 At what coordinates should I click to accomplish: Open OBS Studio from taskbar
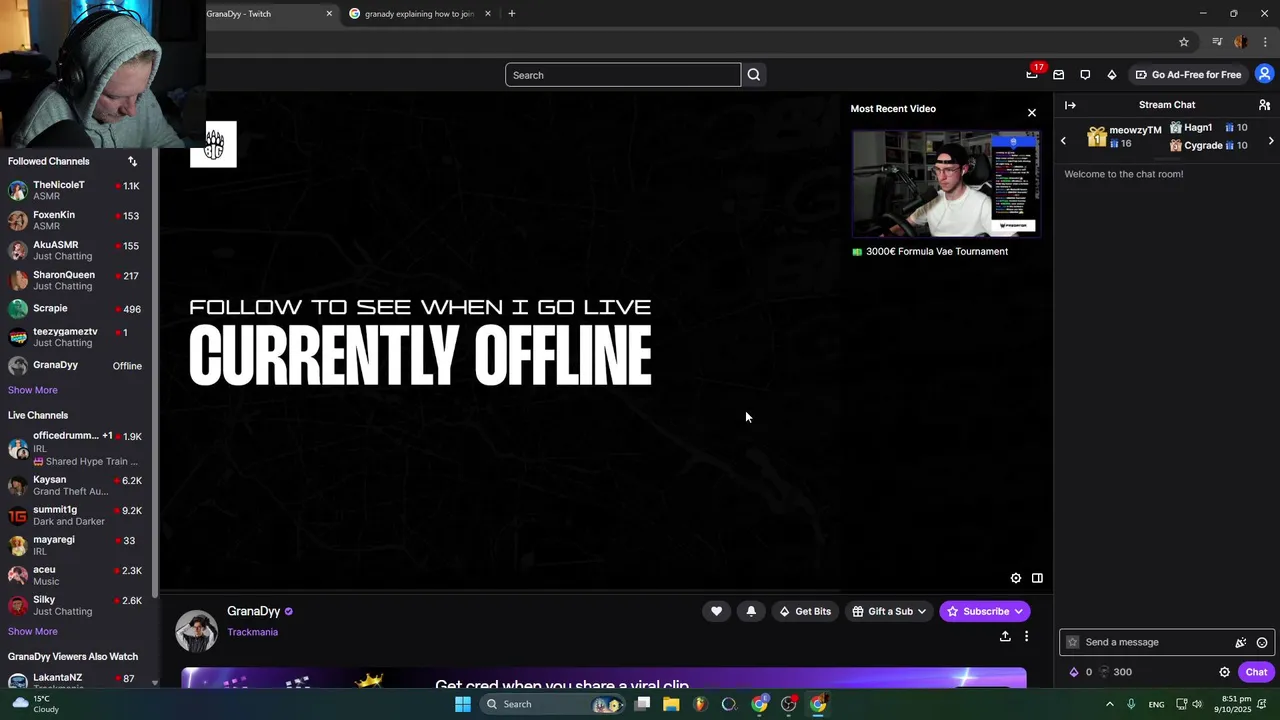pyautogui.click(x=789, y=704)
